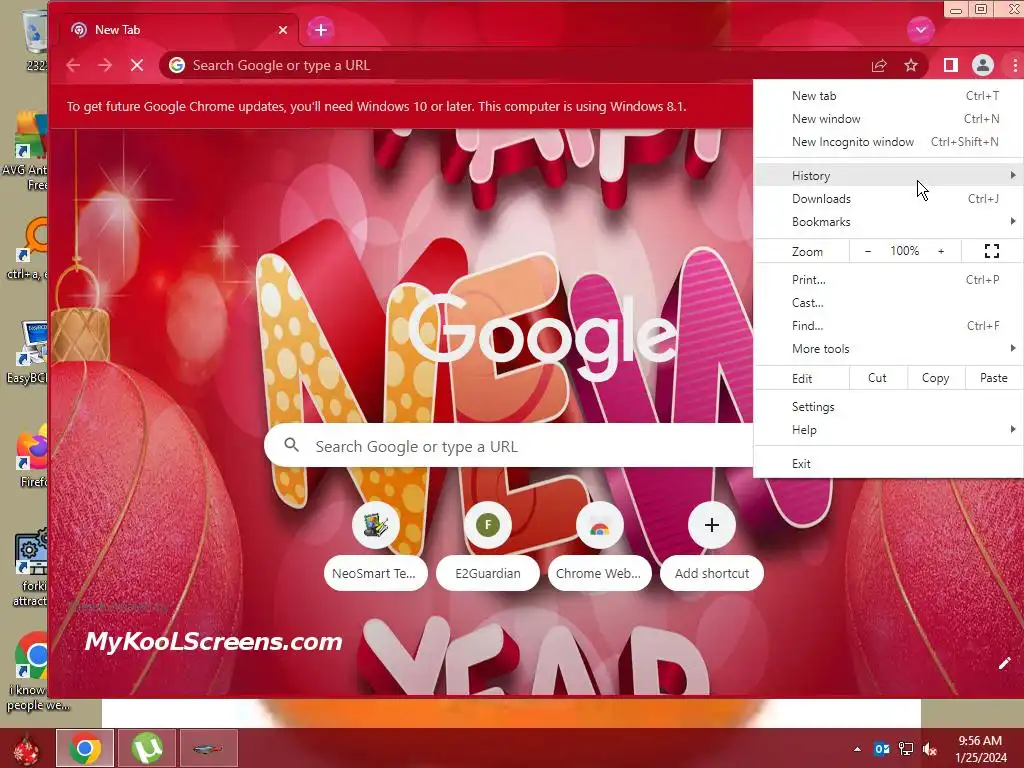
Task: Choose New Incognito window
Action: 889,142
